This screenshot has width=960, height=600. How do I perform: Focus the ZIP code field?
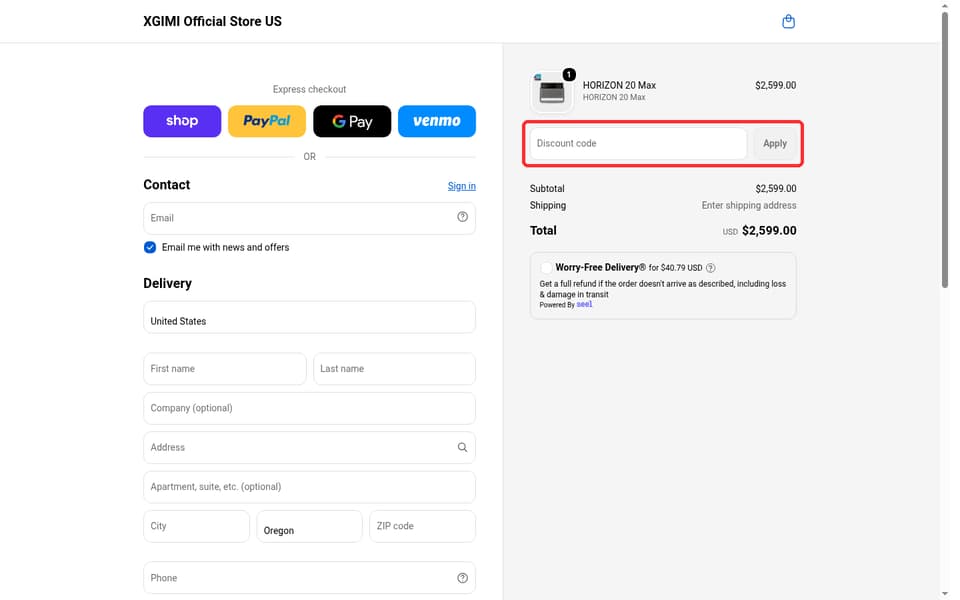click(422, 527)
